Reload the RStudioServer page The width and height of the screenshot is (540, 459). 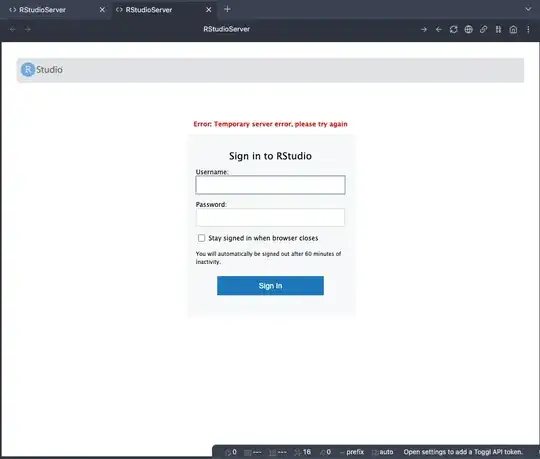pyautogui.click(x=454, y=30)
